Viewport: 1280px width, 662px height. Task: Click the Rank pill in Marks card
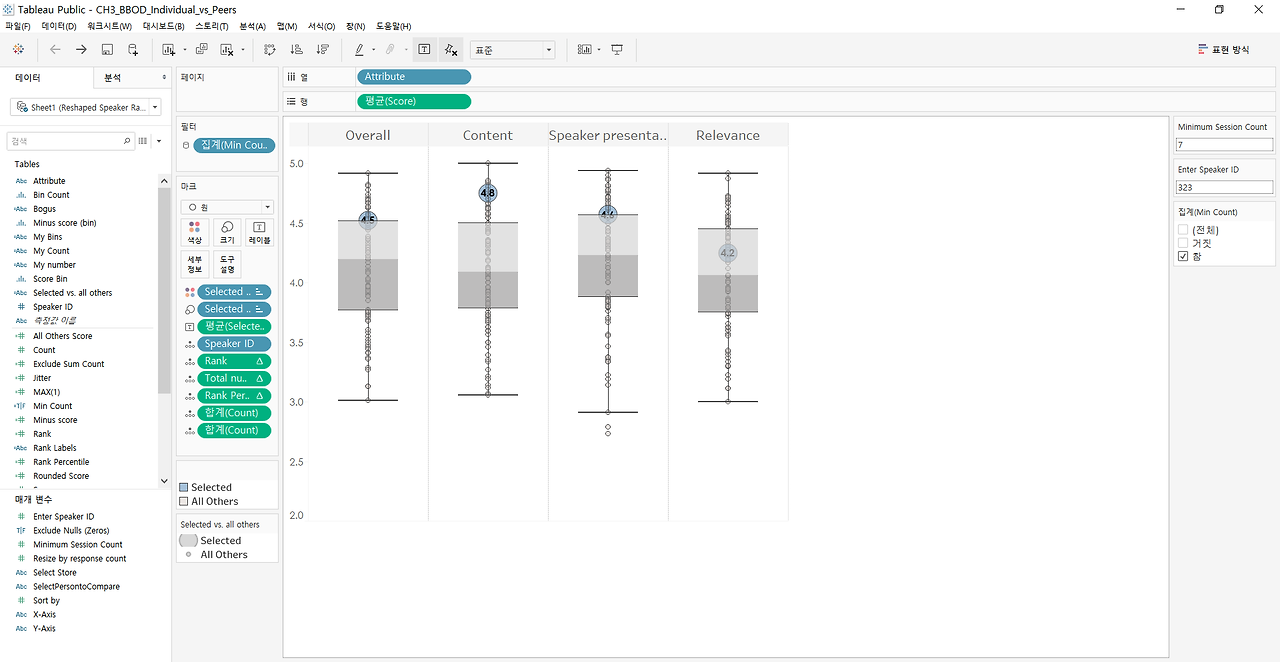(234, 361)
